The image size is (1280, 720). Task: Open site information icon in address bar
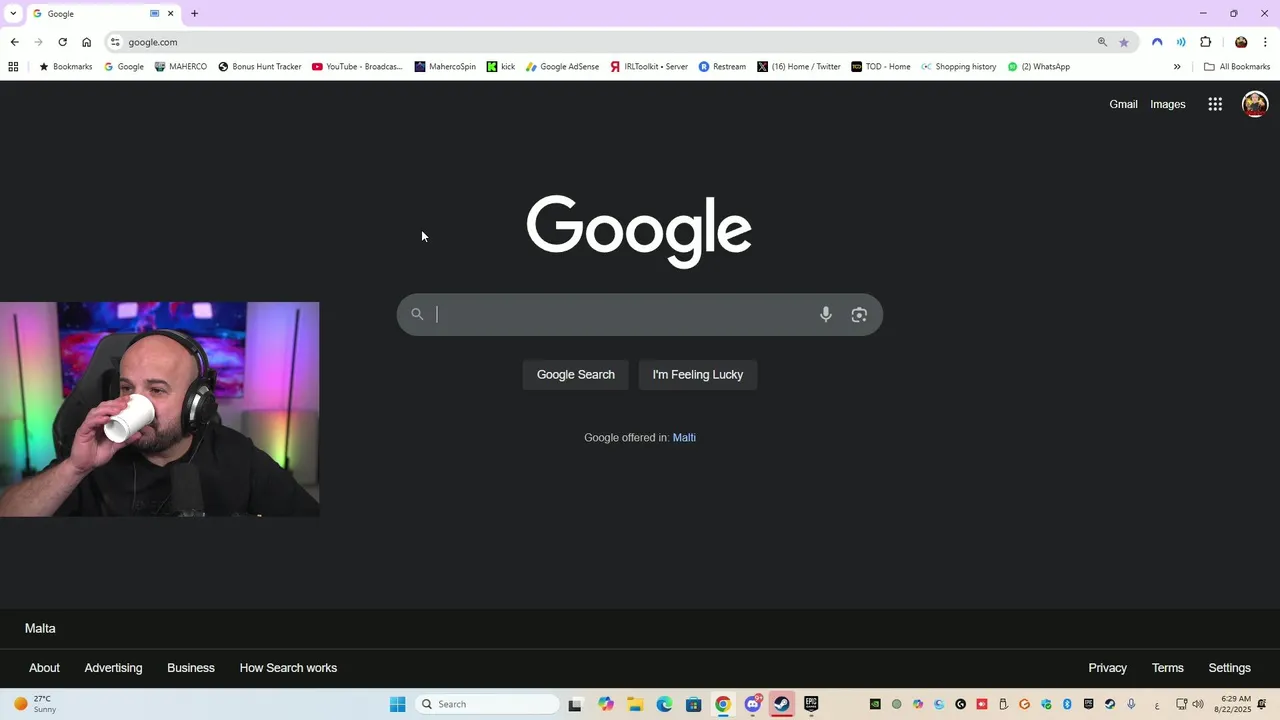[115, 42]
